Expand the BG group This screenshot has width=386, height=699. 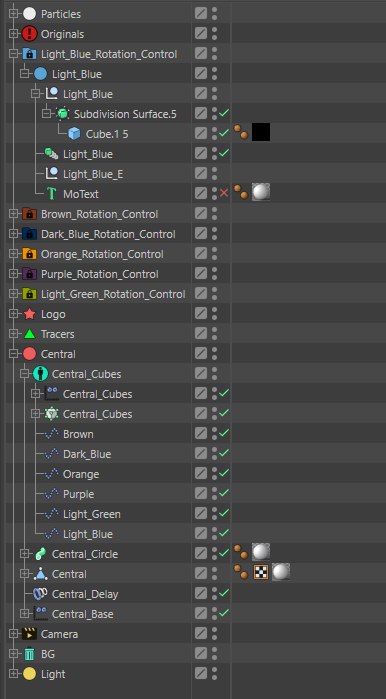(x=13, y=654)
